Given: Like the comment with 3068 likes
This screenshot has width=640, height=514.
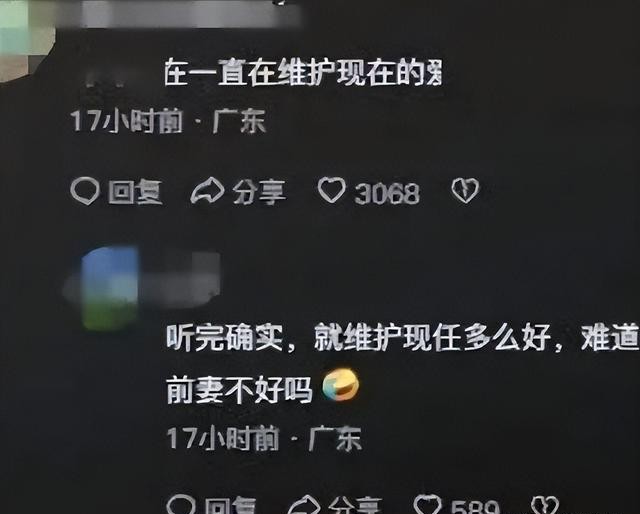Looking at the screenshot, I should 331,190.
